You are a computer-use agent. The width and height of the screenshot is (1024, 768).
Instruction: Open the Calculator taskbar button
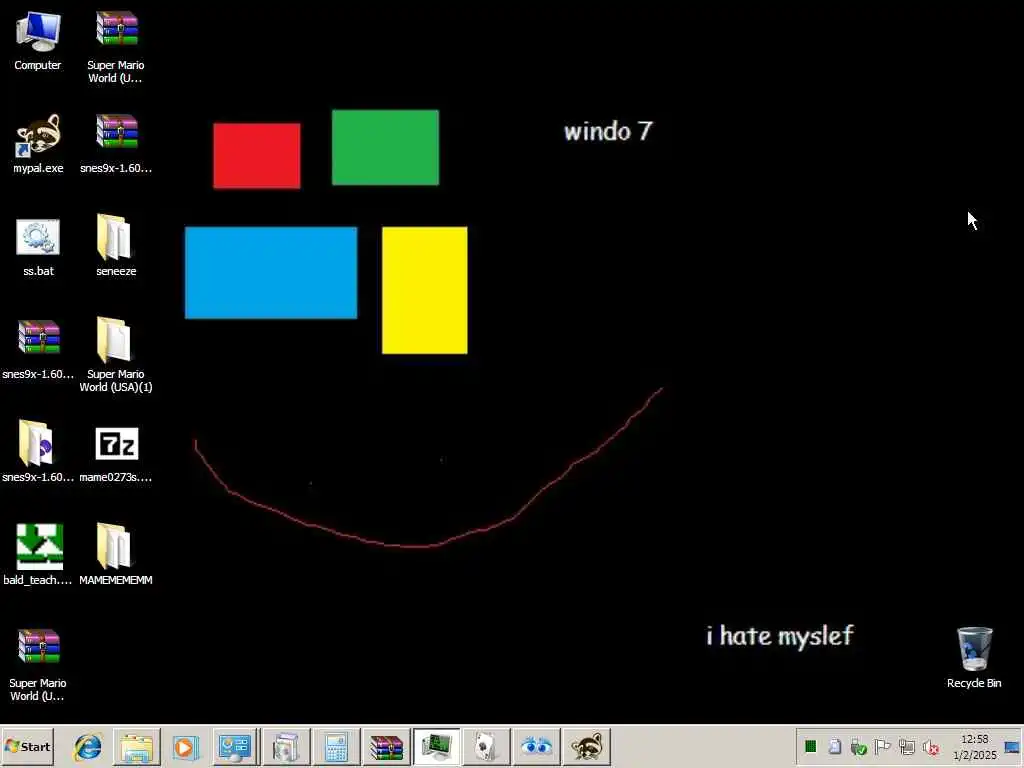336,746
